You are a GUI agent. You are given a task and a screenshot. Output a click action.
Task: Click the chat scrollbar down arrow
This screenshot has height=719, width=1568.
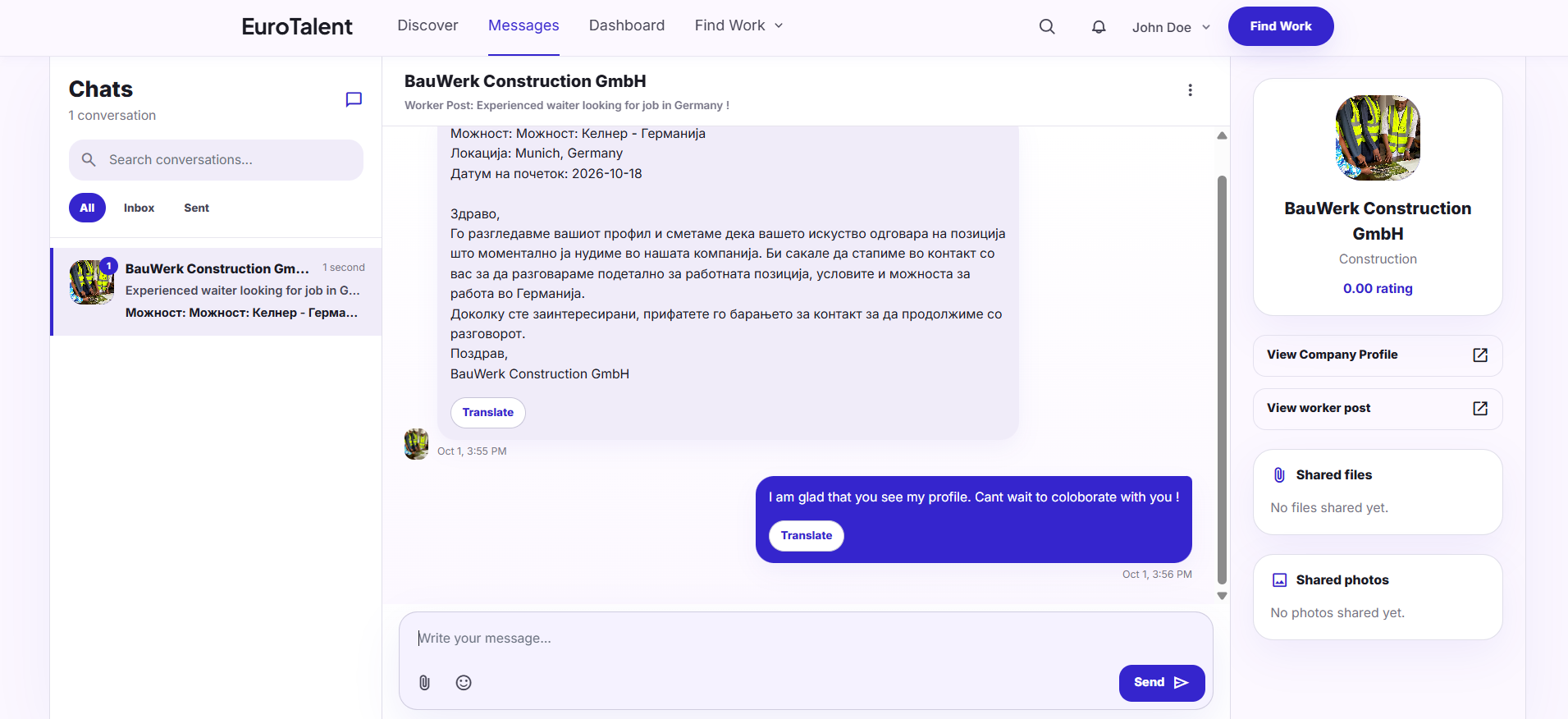1222,596
